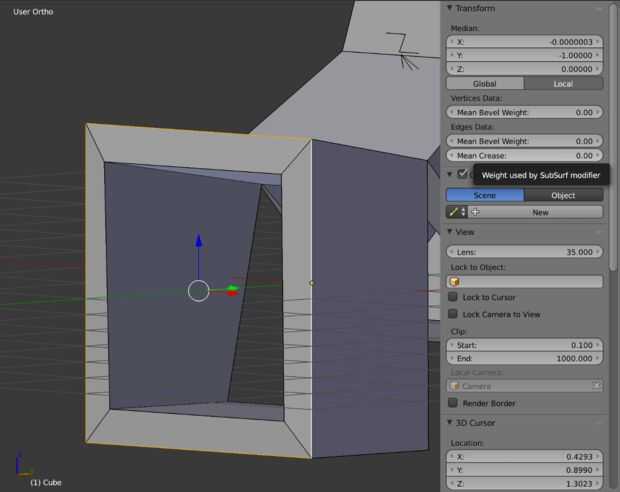Click the cube icon in Lock to Object field
This screenshot has width=620, height=492.
tap(455, 282)
